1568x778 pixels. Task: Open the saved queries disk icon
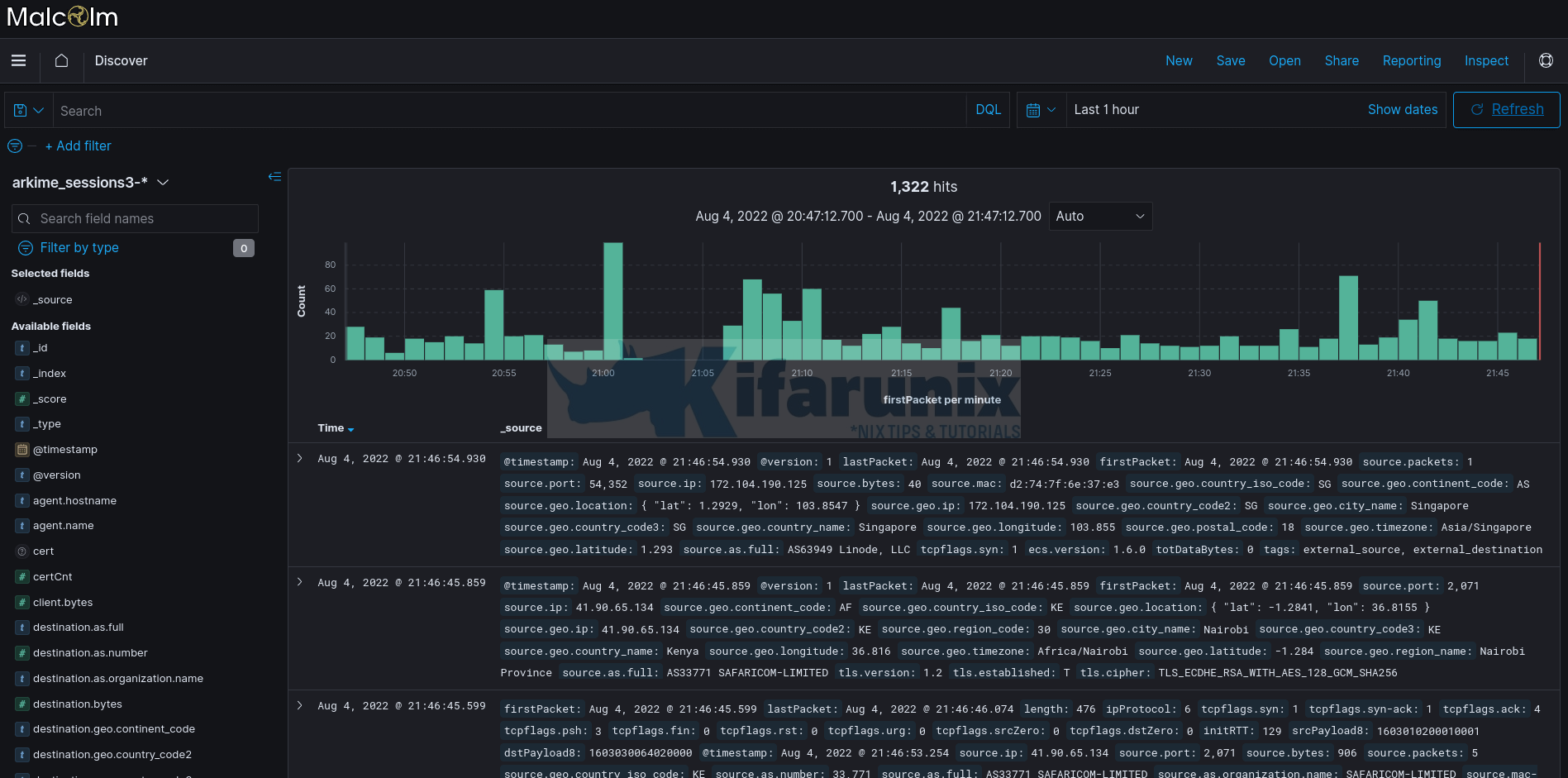point(29,110)
